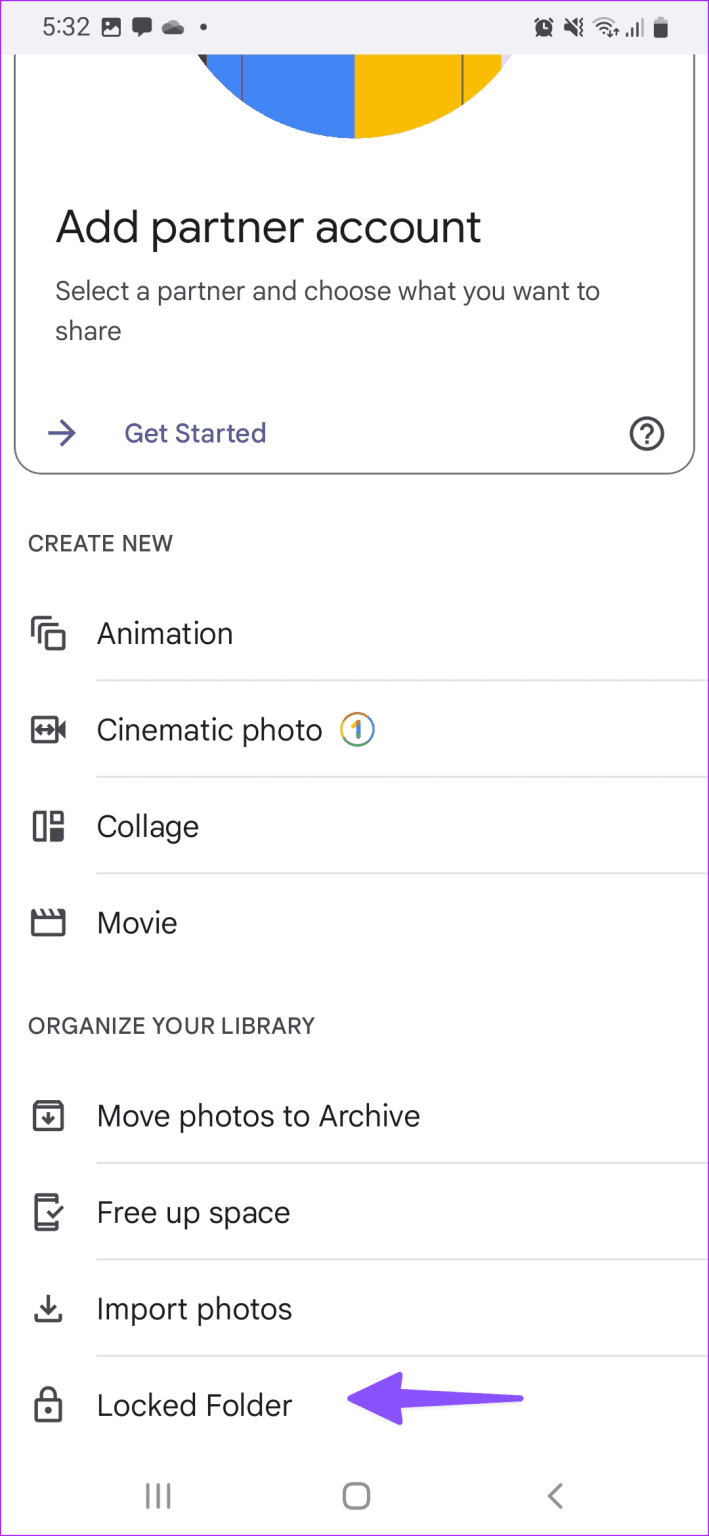Open the Collage creator icon
Image resolution: width=709 pixels, height=1536 pixels.
(47, 826)
